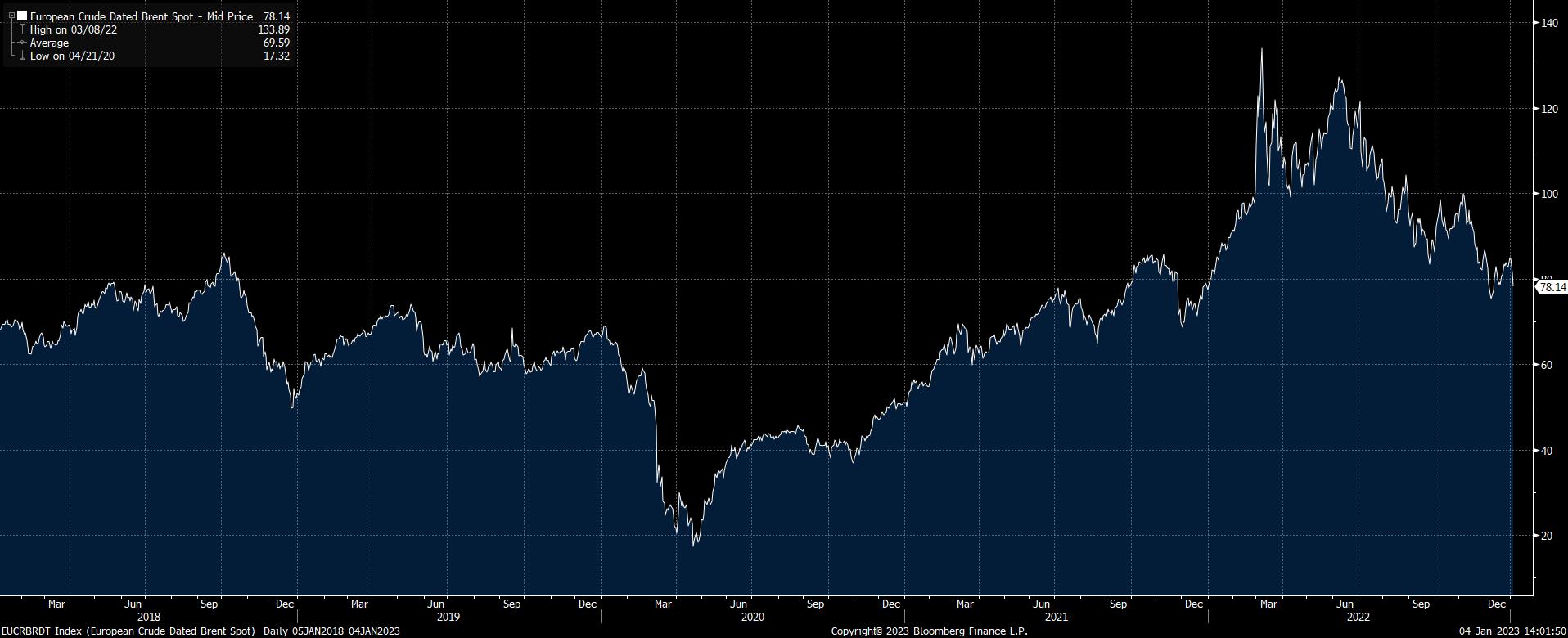Click the 60 label on price axis
Screen dimensions: 1568x638
(1547, 365)
